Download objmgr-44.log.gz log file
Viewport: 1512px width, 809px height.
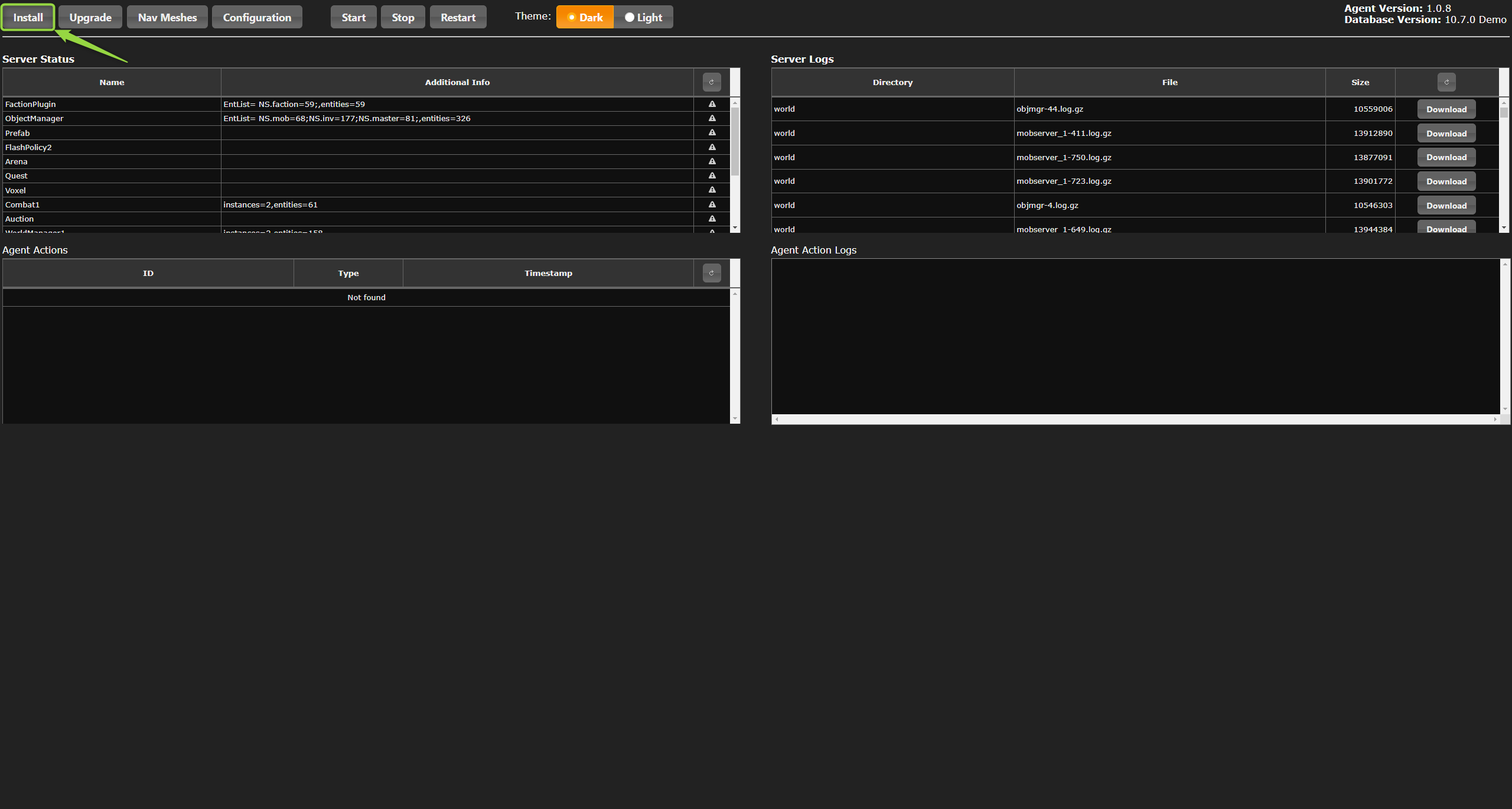click(x=1446, y=109)
